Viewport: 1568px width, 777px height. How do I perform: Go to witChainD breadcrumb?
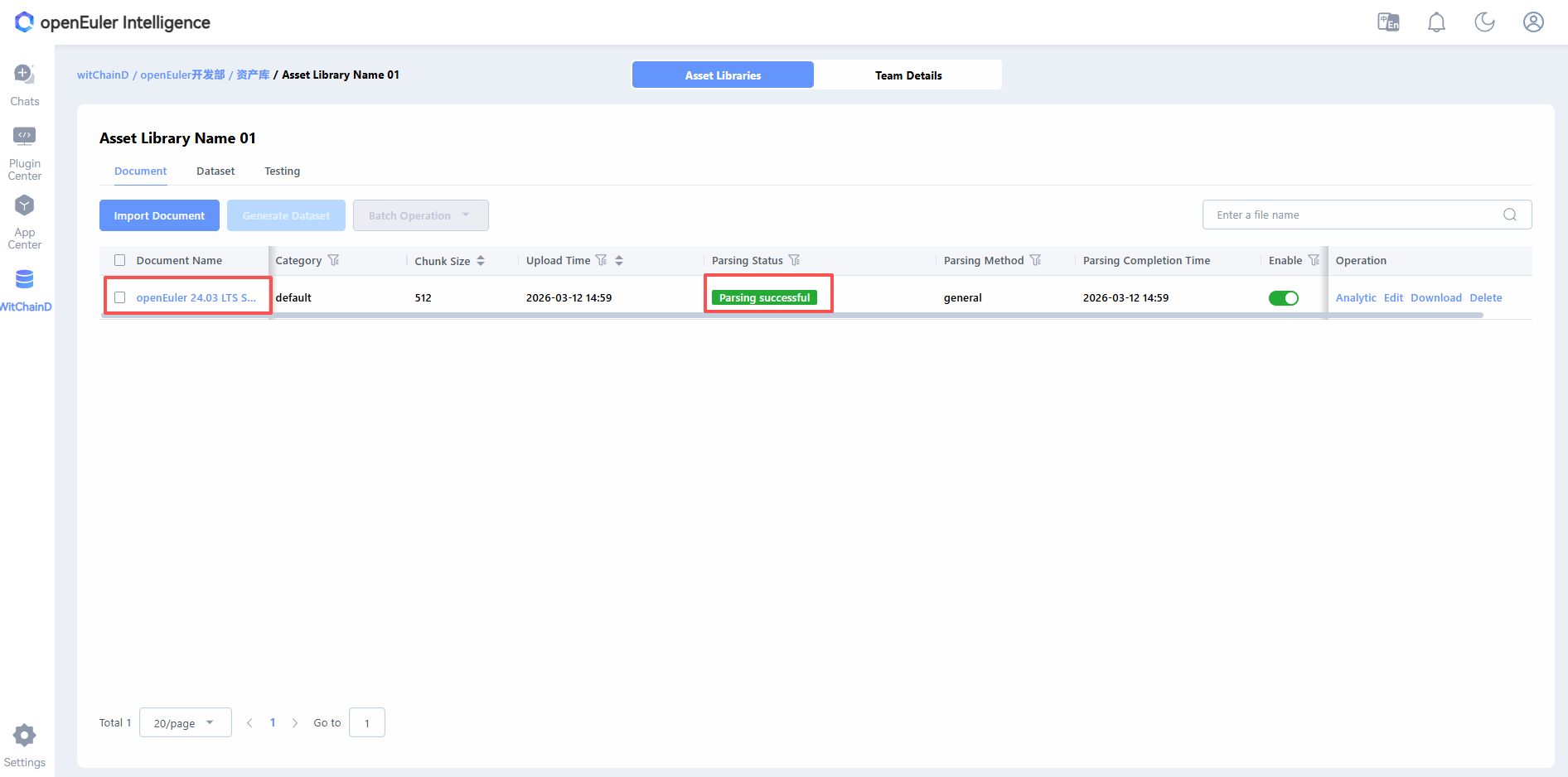tap(103, 75)
